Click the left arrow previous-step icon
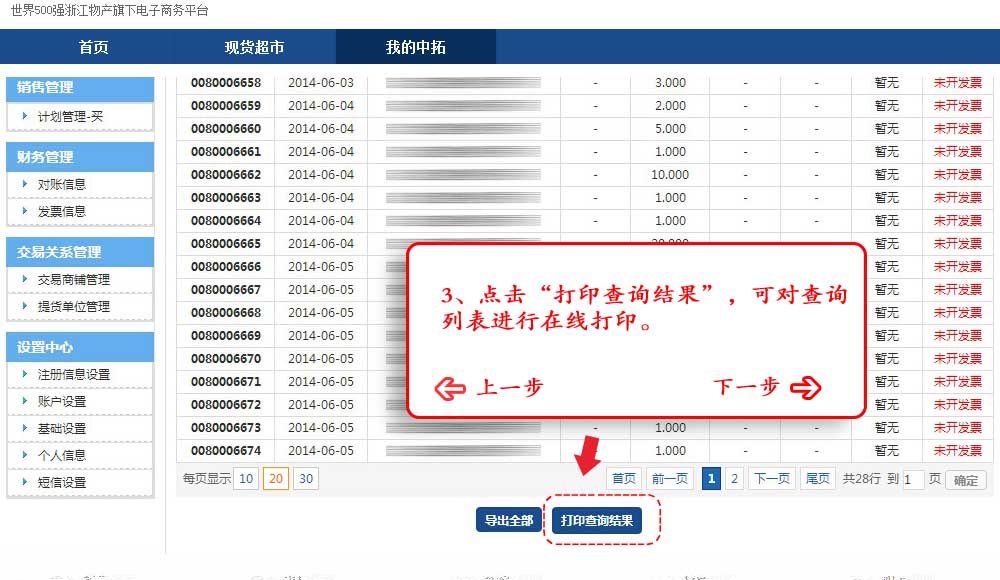Screen dimensions: 1000x580 click(452, 389)
